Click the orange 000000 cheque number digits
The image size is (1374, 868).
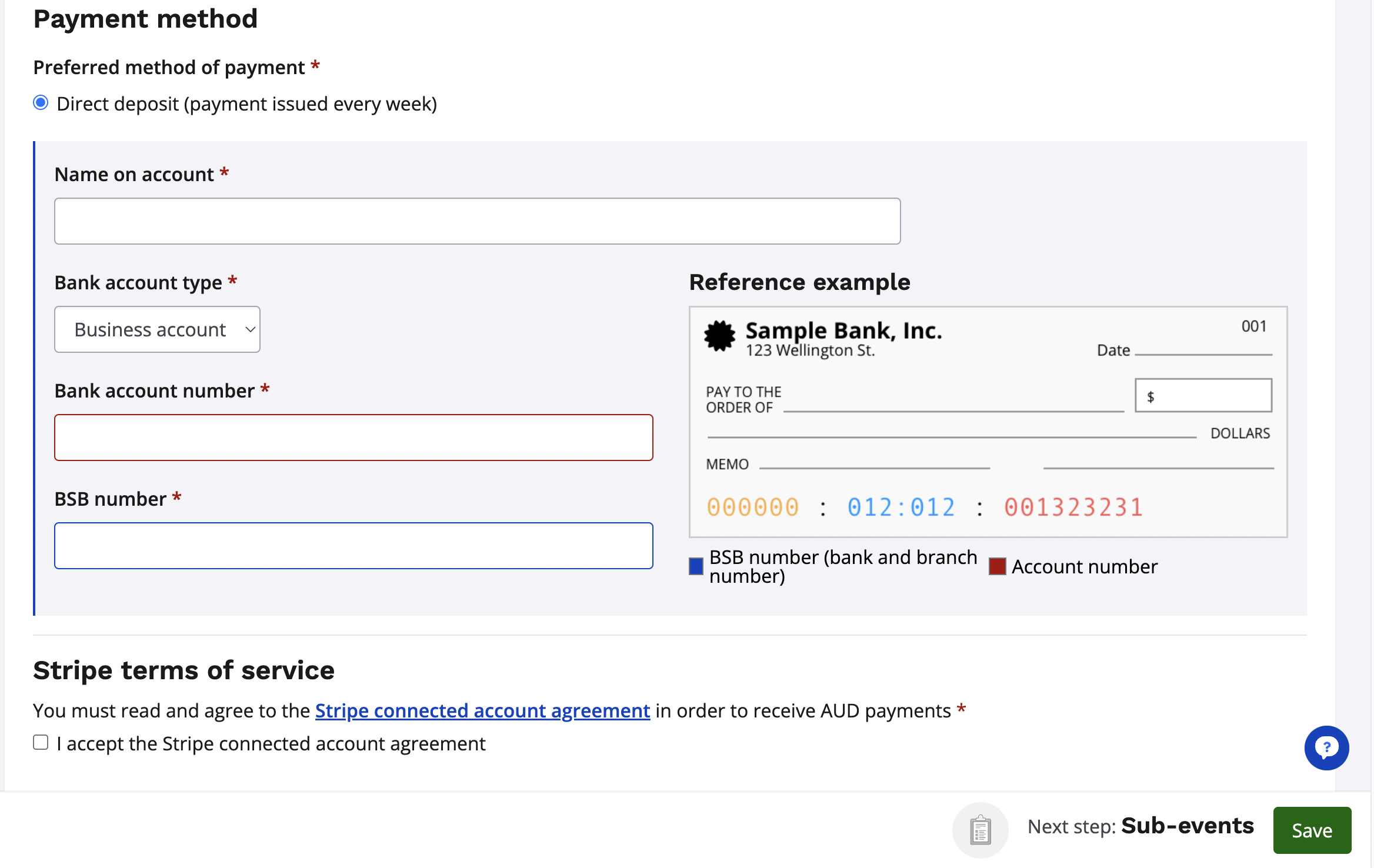[752, 507]
